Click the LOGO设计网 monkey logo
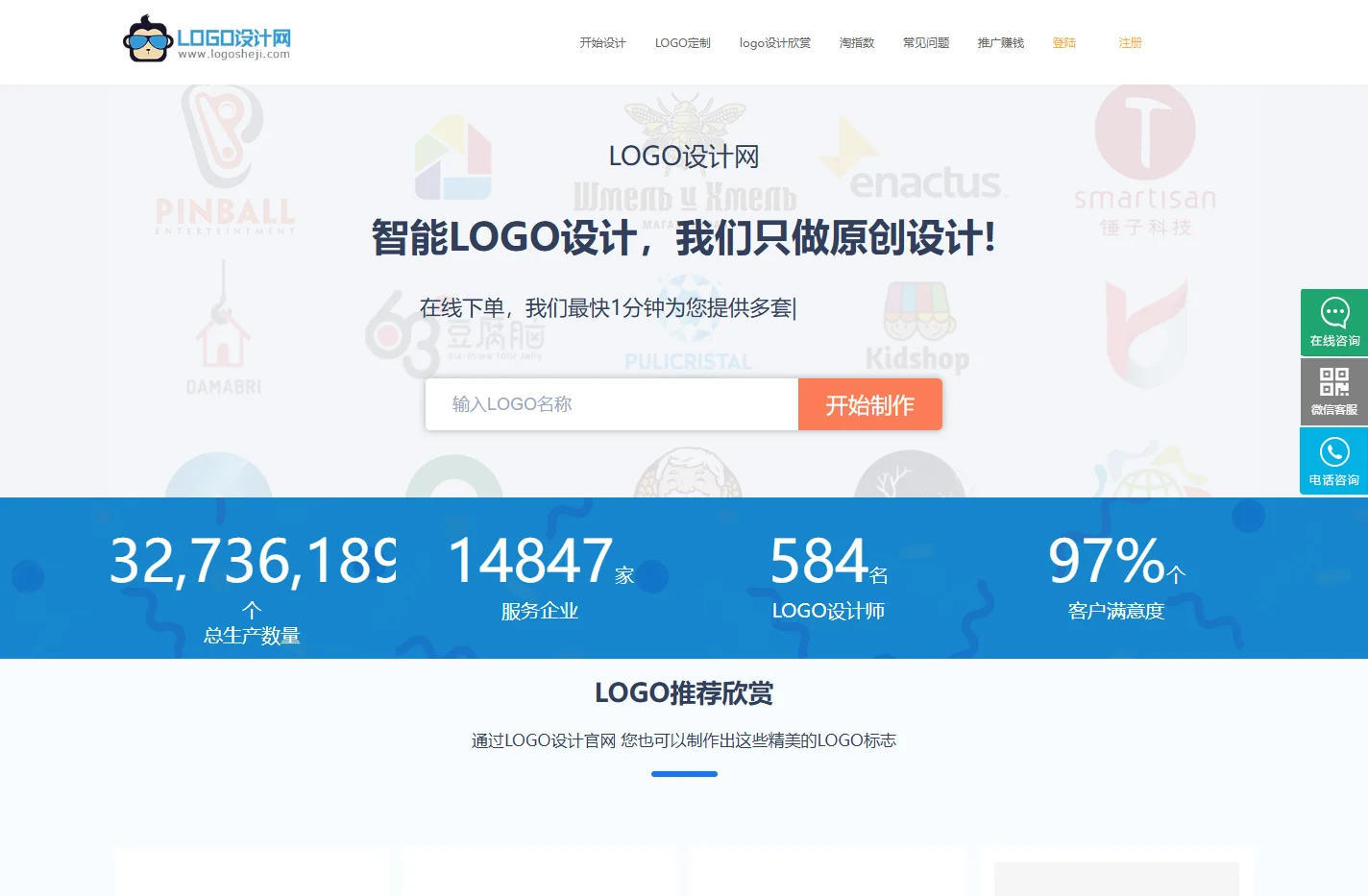 (x=207, y=38)
